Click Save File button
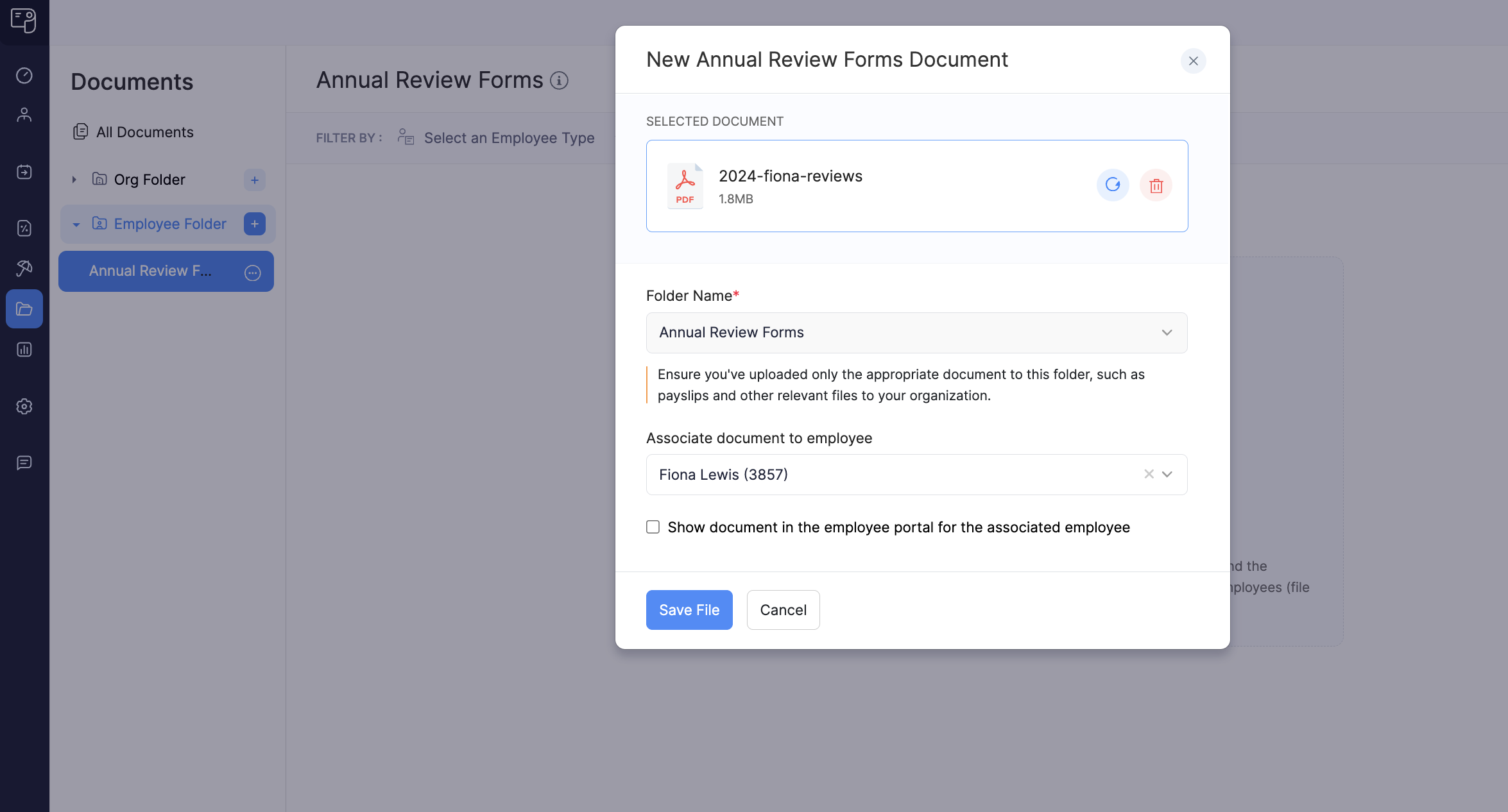The image size is (1508, 812). (x=689, y=609)
